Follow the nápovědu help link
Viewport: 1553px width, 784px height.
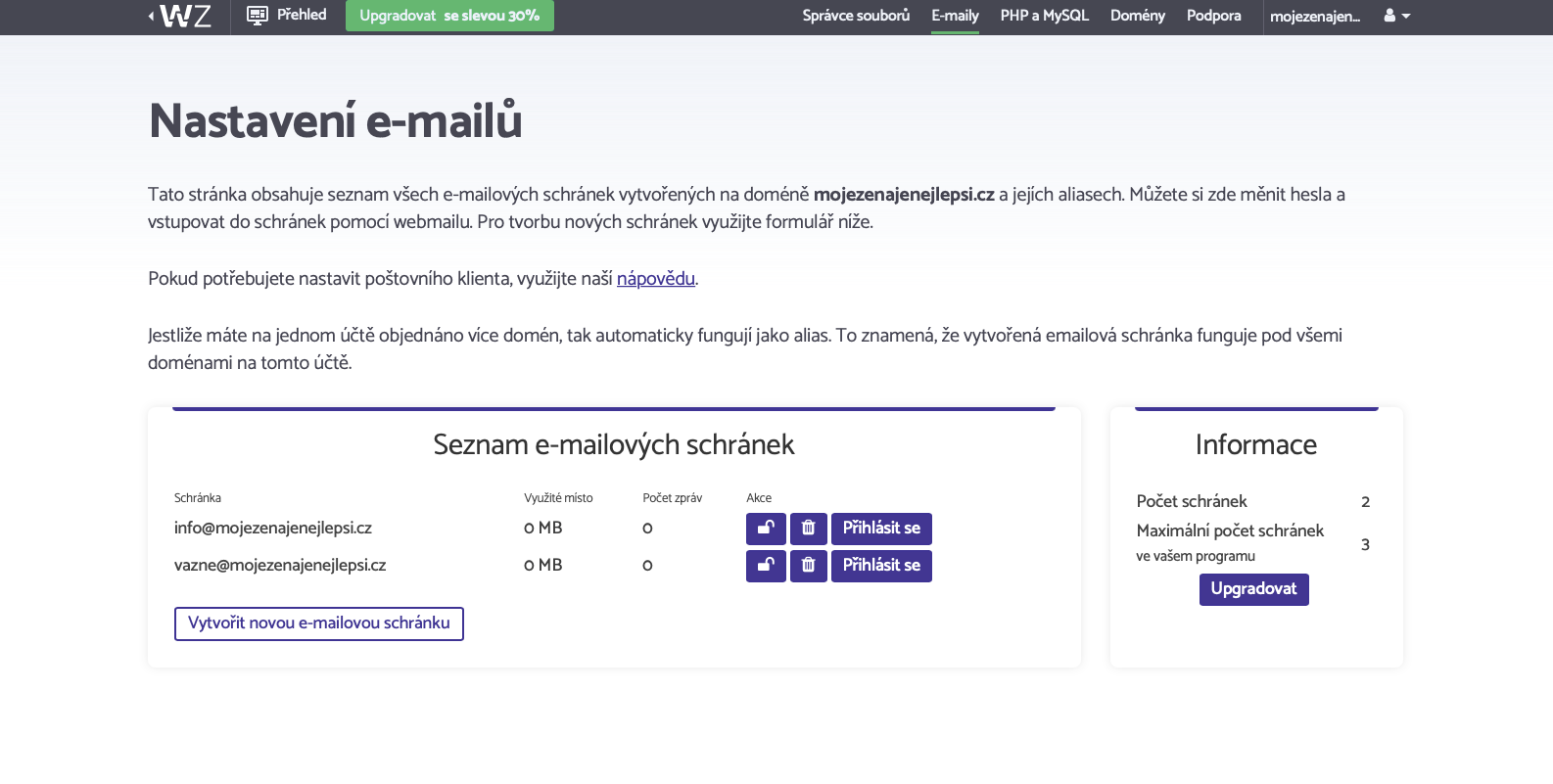(x=656, y=279)
